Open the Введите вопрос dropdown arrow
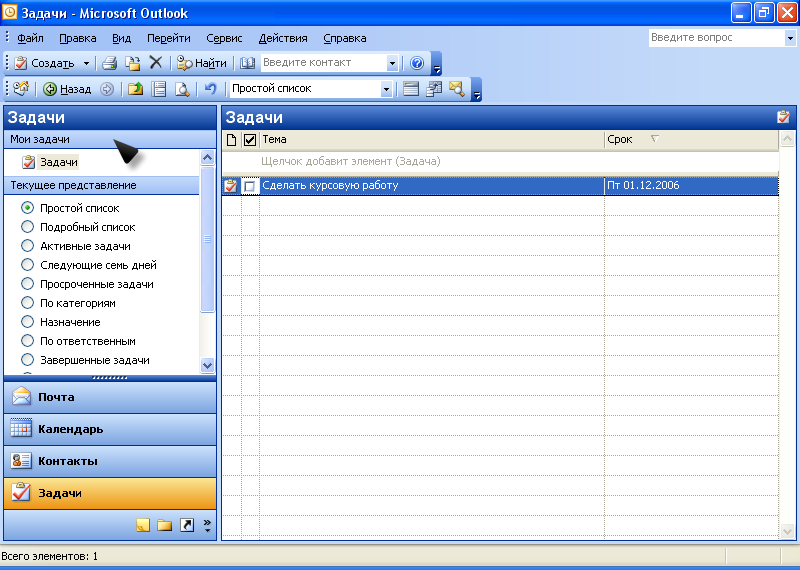This screenshot has height=570, width=800. 790,38
